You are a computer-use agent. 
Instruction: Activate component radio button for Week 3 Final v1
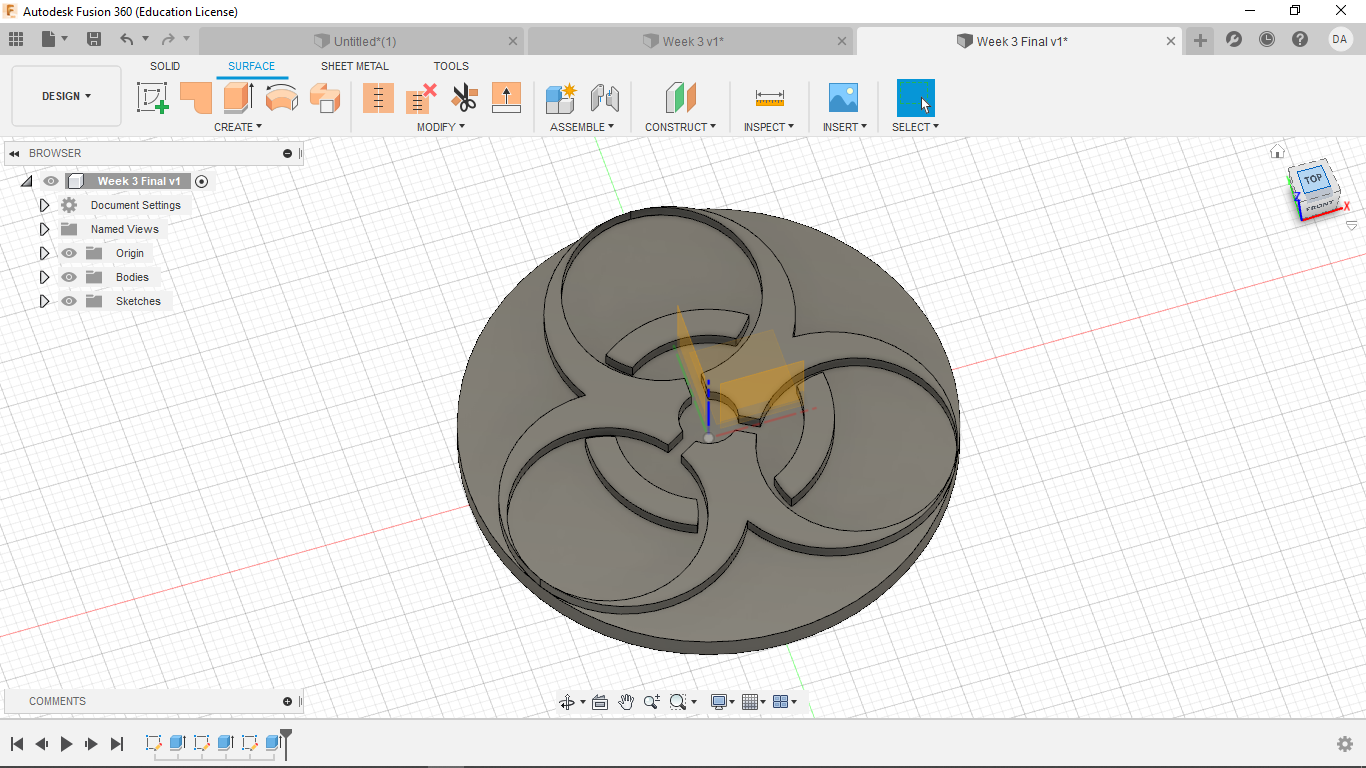[x=202, y=181]
